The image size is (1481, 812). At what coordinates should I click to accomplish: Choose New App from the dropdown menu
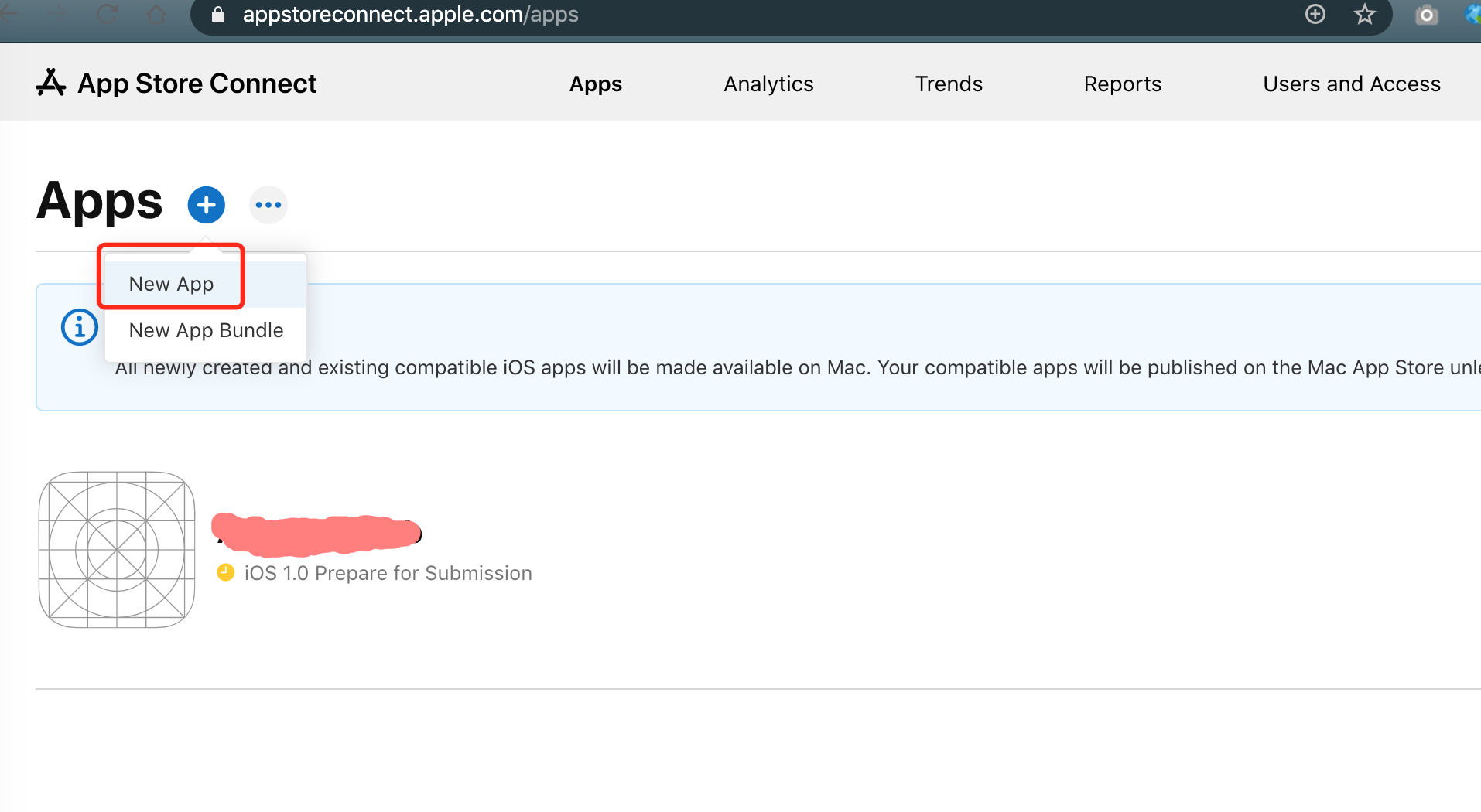pyautogui.click(x=206, y=284)
